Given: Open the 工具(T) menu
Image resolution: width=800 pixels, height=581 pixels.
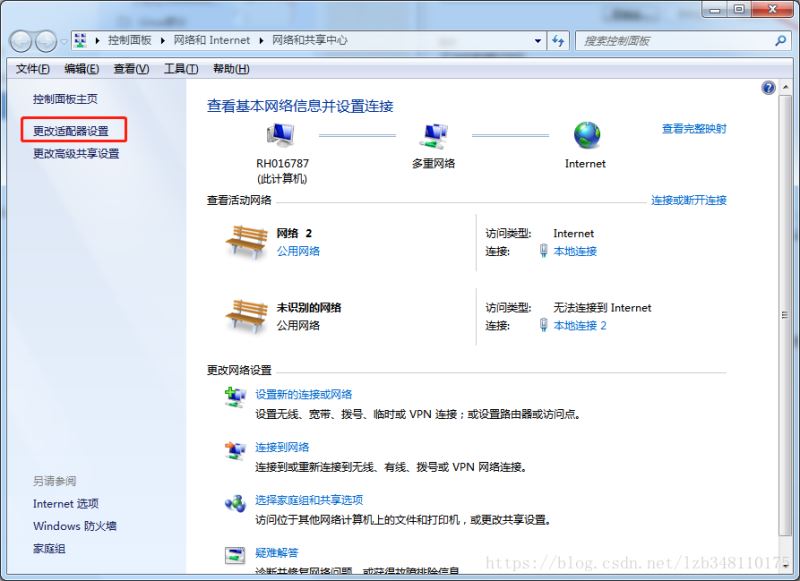Looking at the screenshot, I should coord(181,69).
